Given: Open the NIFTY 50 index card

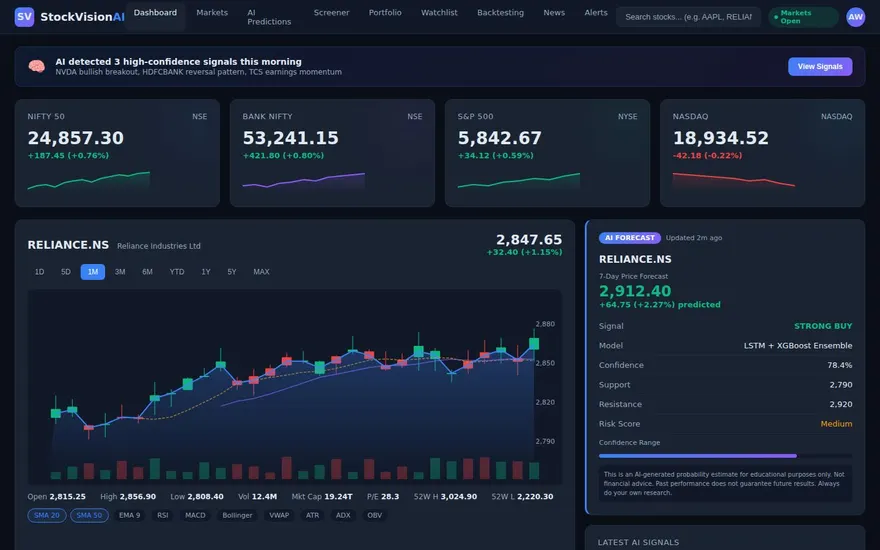Looking at the screenshot, I should coord(117,153).
